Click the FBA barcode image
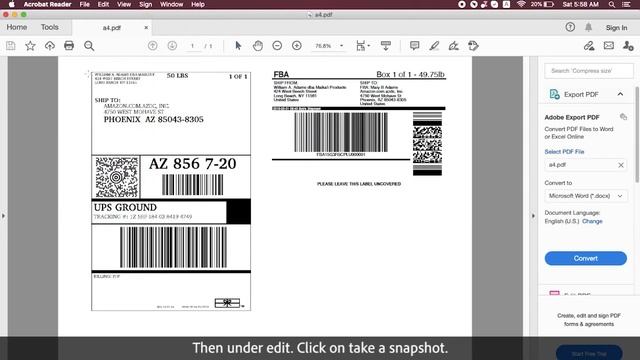This screenshot has height=360, width=640. tap(341, 132)
